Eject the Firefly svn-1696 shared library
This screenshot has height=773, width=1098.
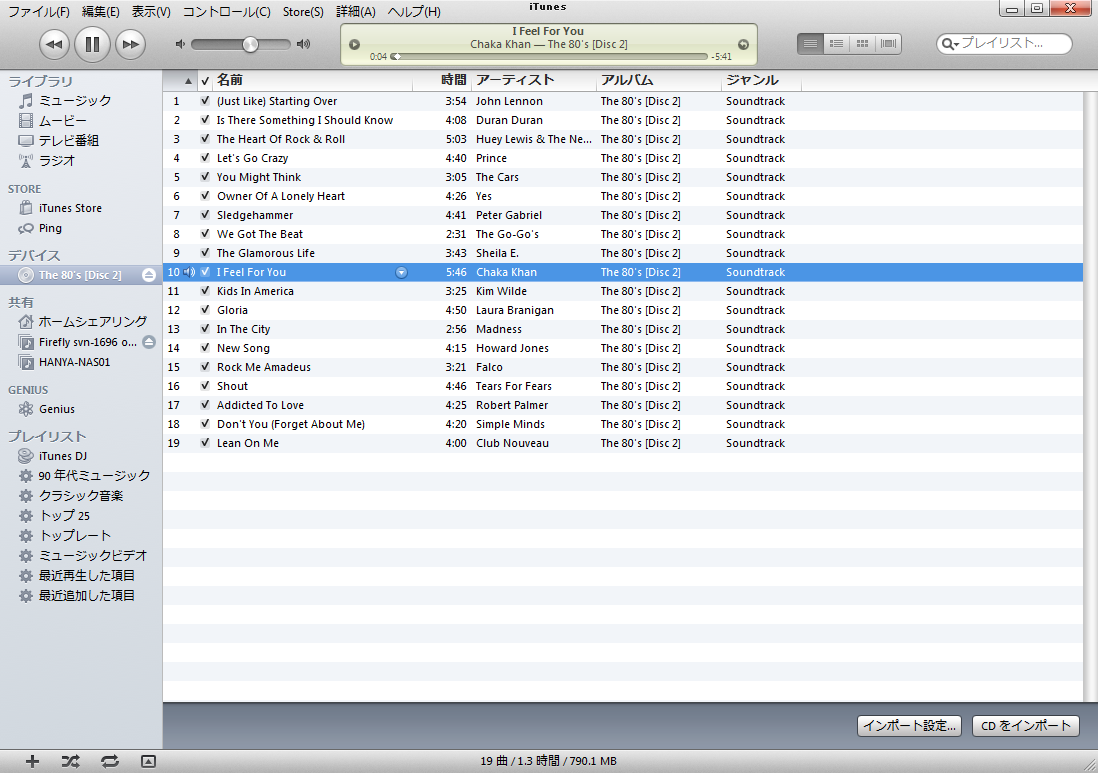click(148, 342)
